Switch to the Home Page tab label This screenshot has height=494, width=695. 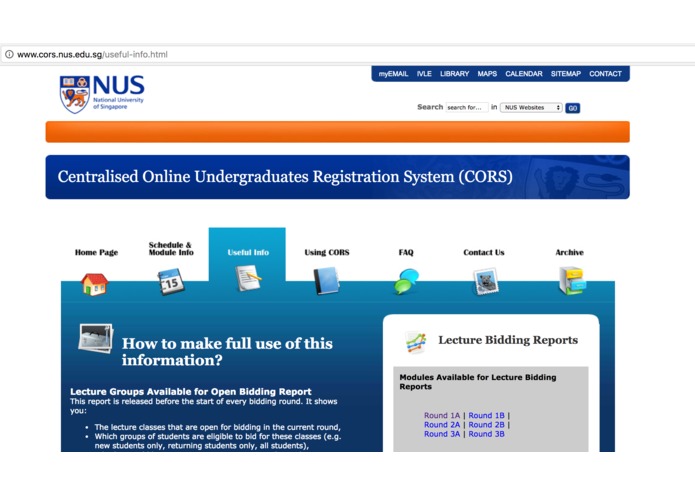pos(96,252)
